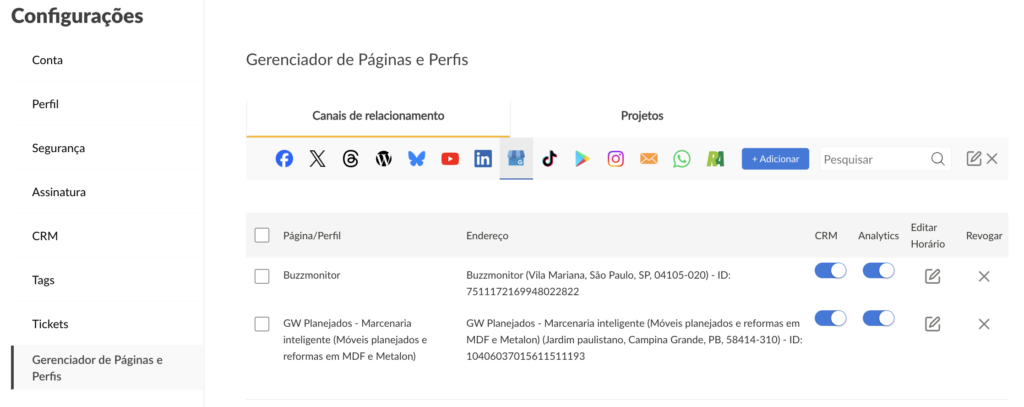Select the Facebook channel icon
This screenshot has height=407, width=1024.
click(x=284, y=159)
